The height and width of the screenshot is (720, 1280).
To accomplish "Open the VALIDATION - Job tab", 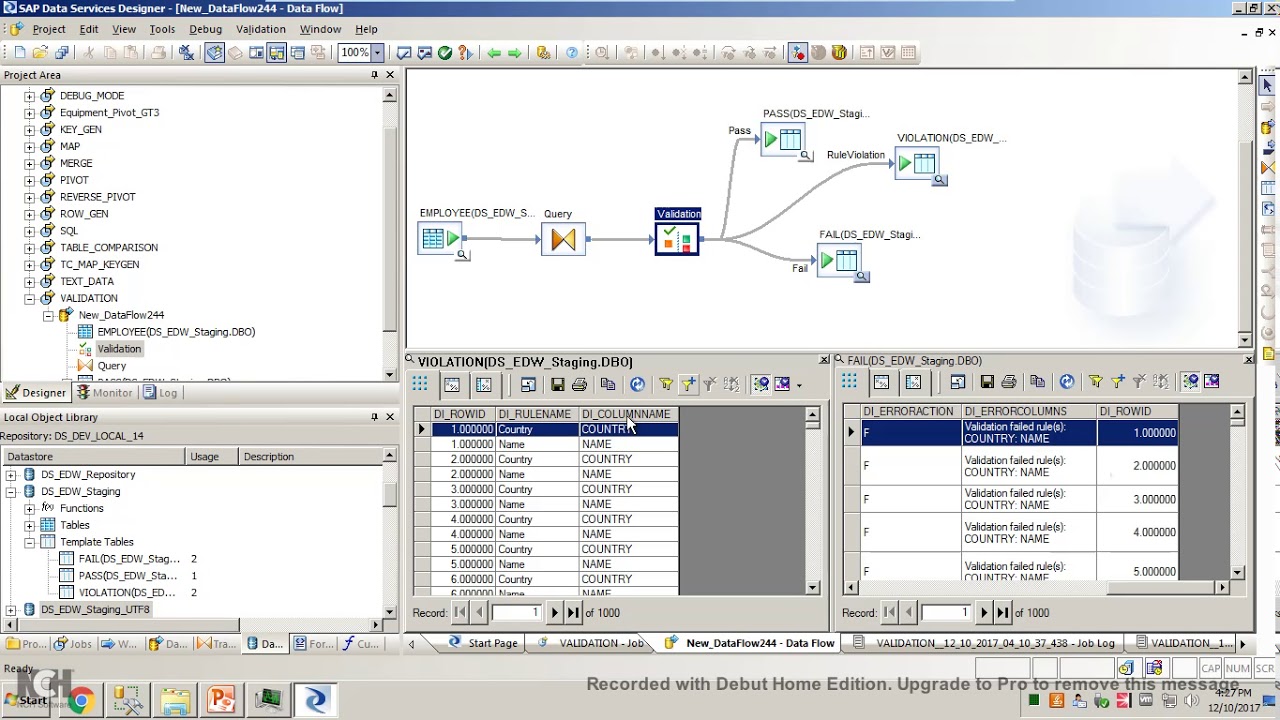I will tap(593, 643).
